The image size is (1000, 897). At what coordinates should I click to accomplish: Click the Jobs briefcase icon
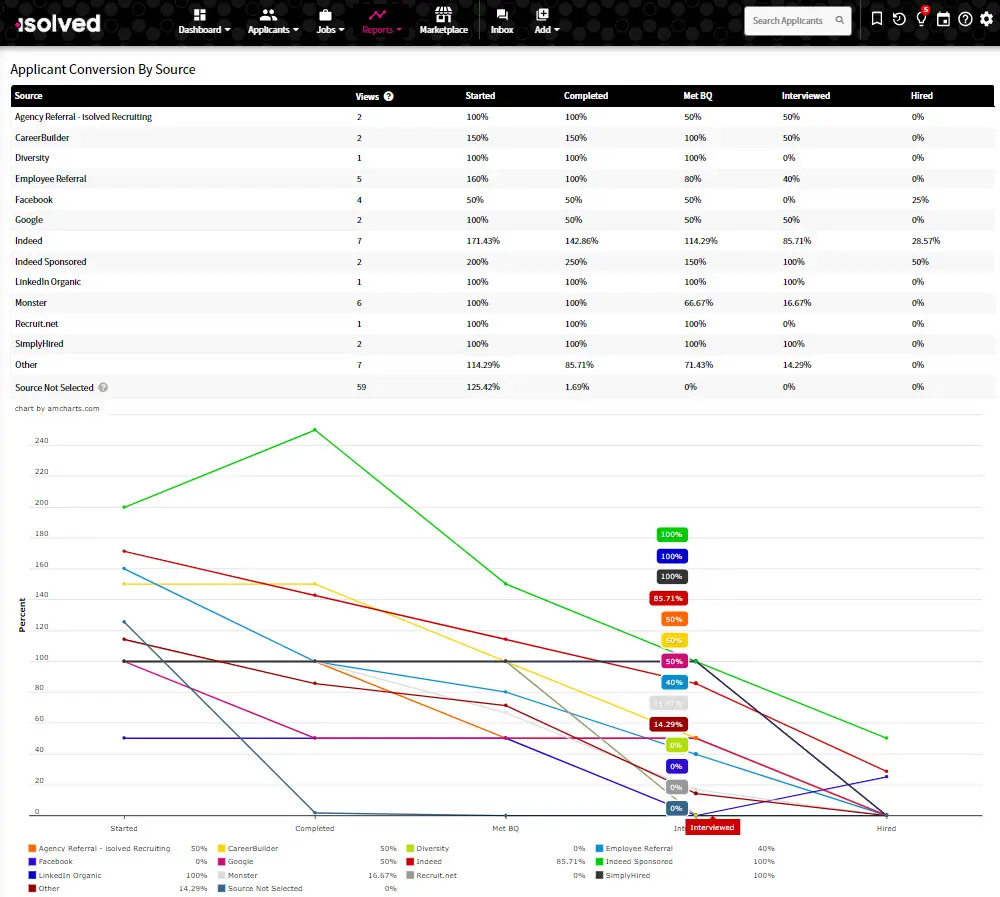[x=325, y=15]
